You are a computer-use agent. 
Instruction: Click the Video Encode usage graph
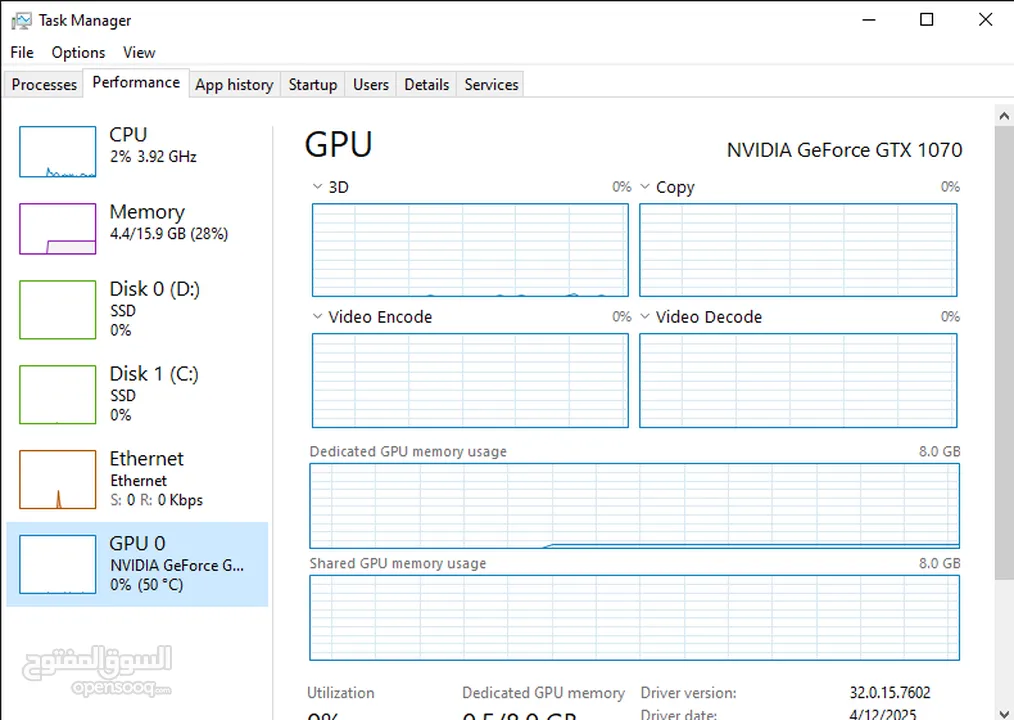[470, 380]
